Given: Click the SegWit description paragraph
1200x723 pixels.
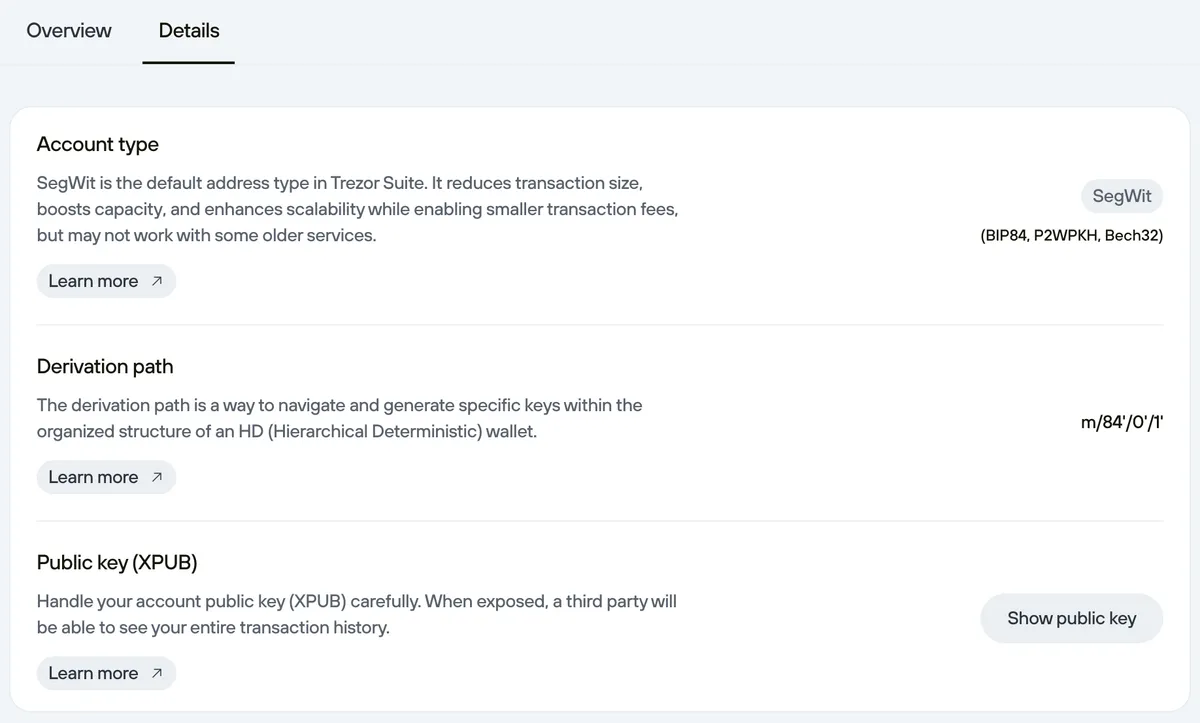Looking at the screenshot, I should (357, 208).
